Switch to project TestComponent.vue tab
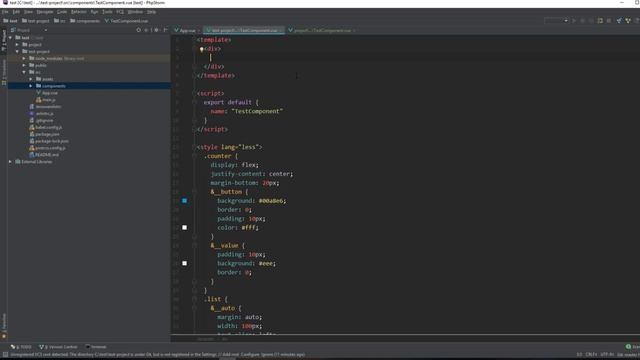This screenshot has width=640, height=360. tap(322, 30)
